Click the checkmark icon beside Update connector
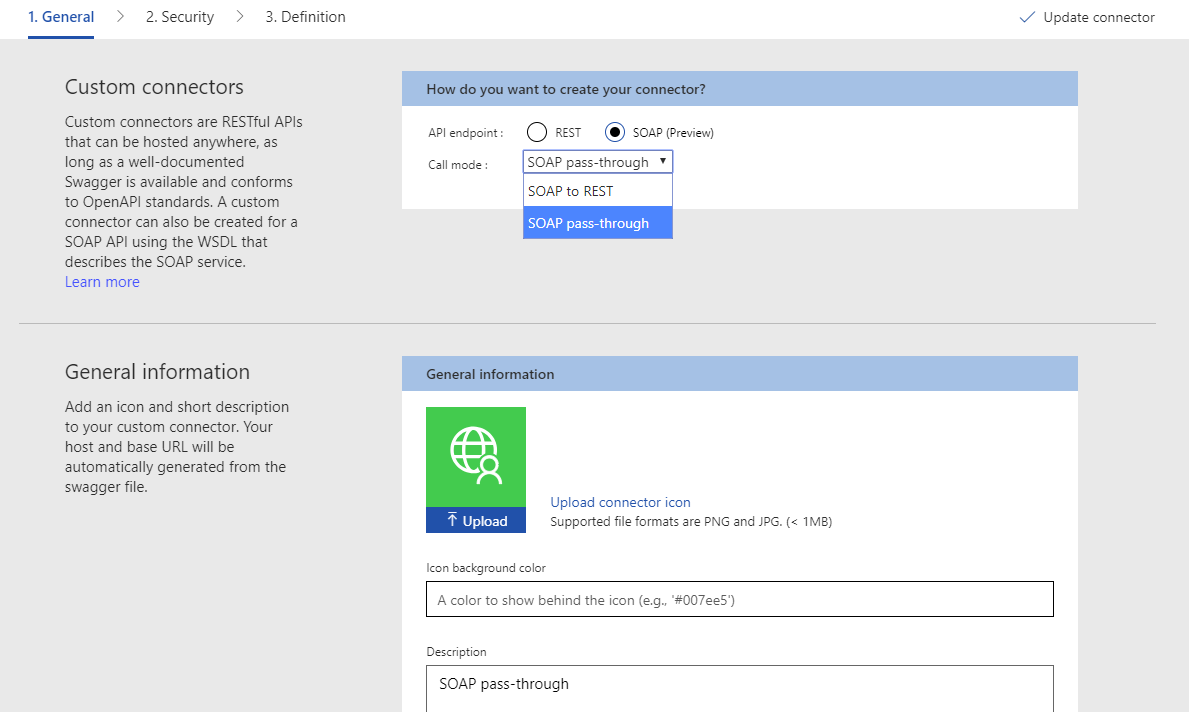 click(1026, 17)
